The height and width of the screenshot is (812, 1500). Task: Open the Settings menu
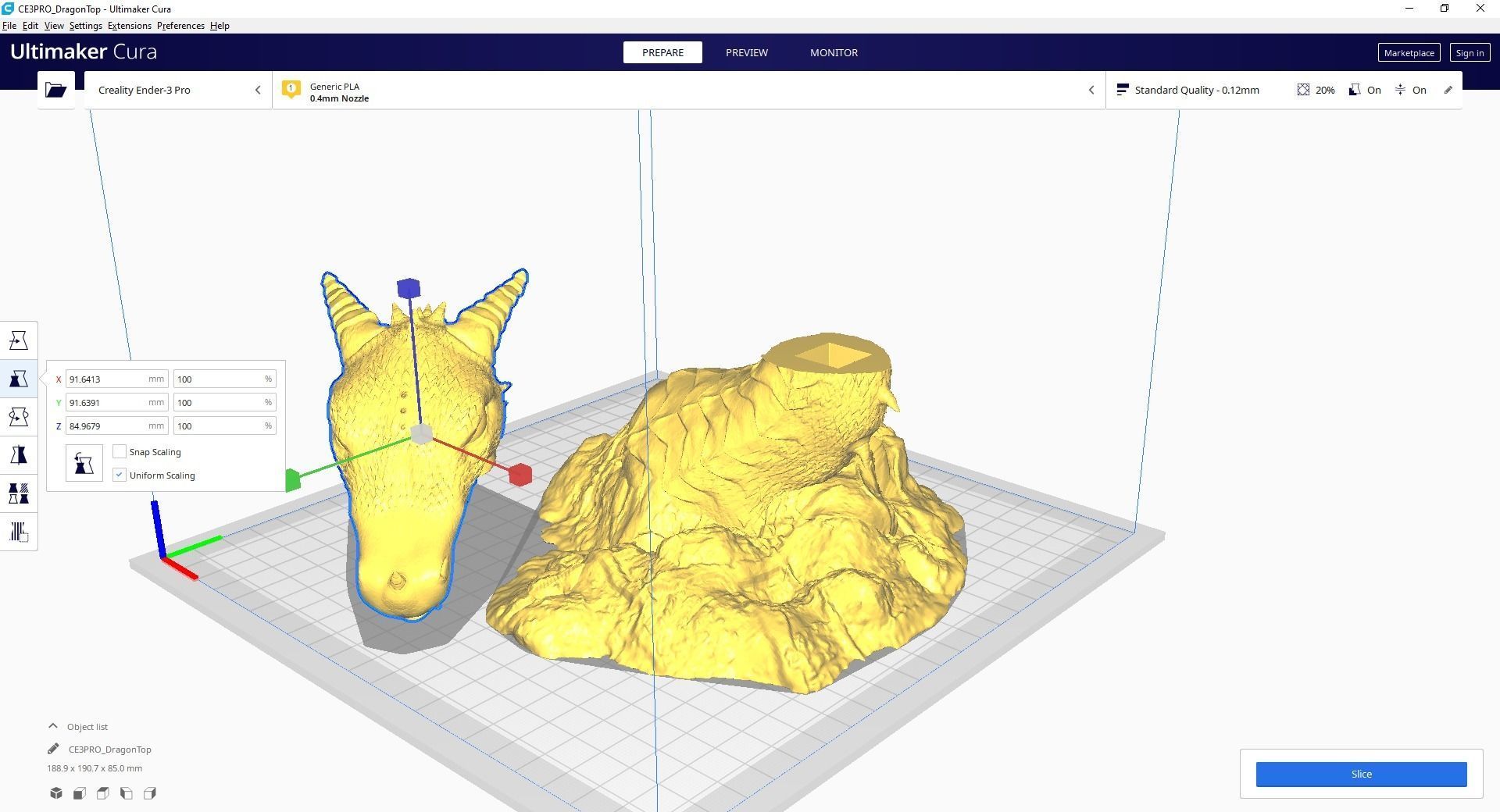pos(86,26)
